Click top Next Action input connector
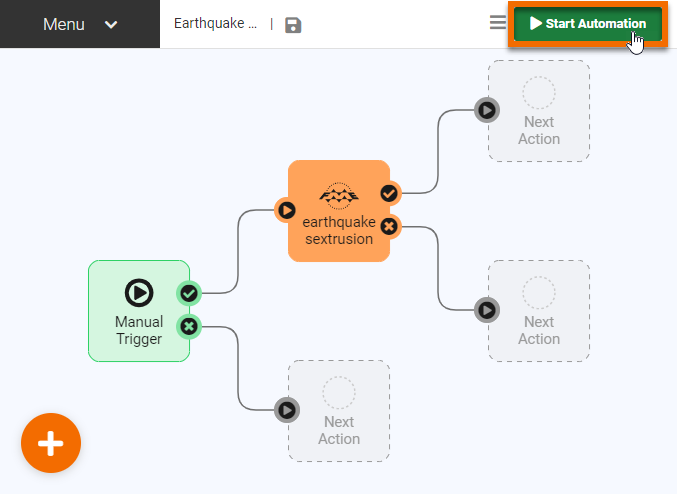Screen dimensions: 677x494 tap(486, 110)
